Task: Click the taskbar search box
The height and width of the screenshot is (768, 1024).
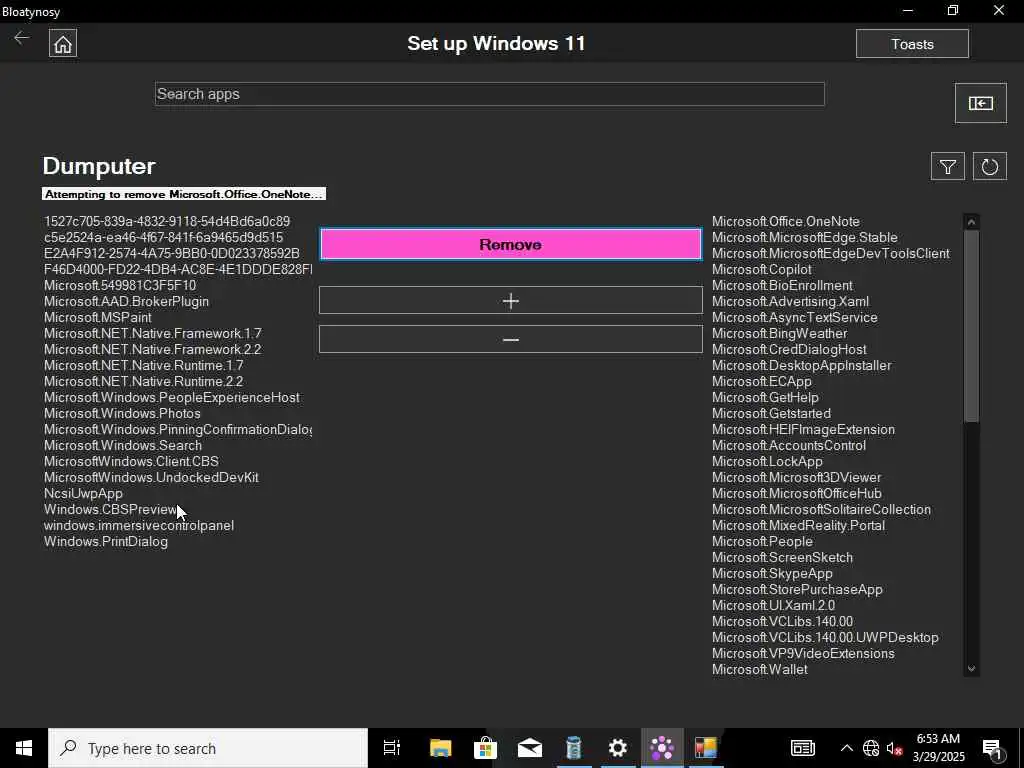Action: coord(208,748)
